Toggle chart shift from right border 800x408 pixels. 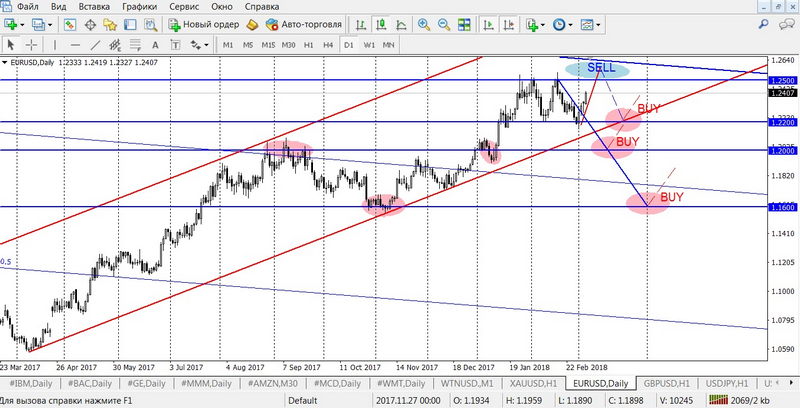click(506, 24)
